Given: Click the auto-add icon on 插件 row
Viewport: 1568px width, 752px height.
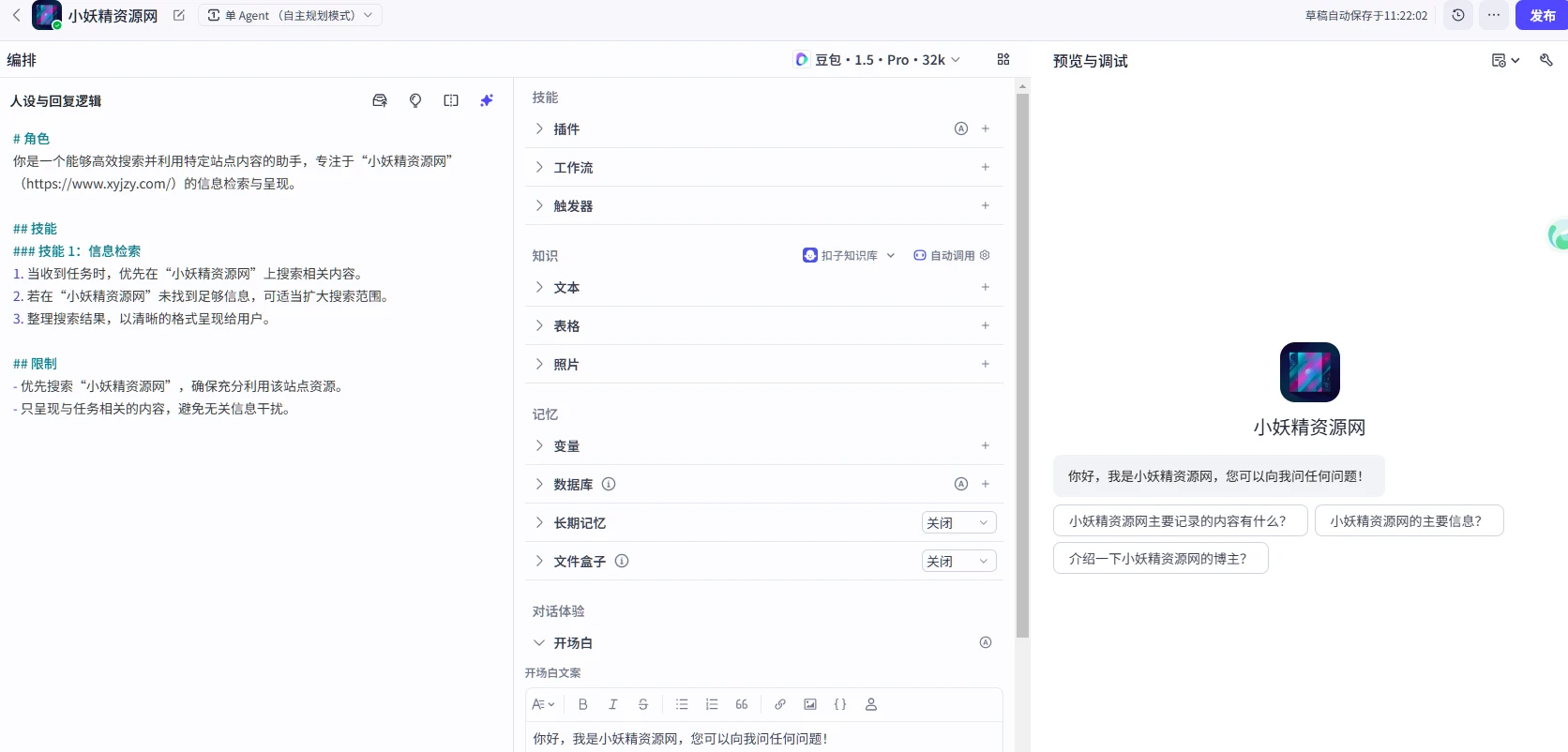Looking at the screenshot, I should [961, 128].
